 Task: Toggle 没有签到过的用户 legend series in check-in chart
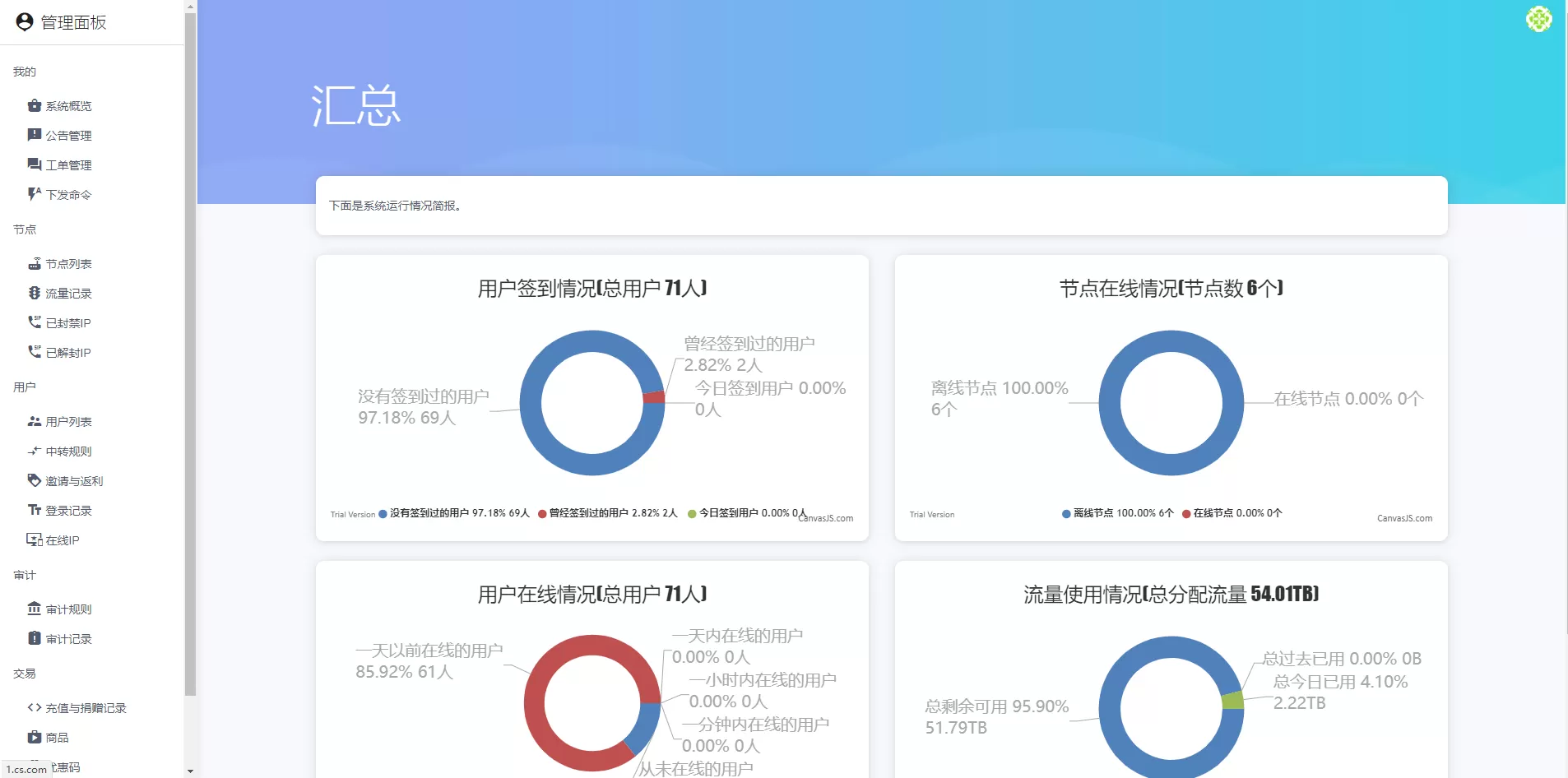click(x=453, y=513)
